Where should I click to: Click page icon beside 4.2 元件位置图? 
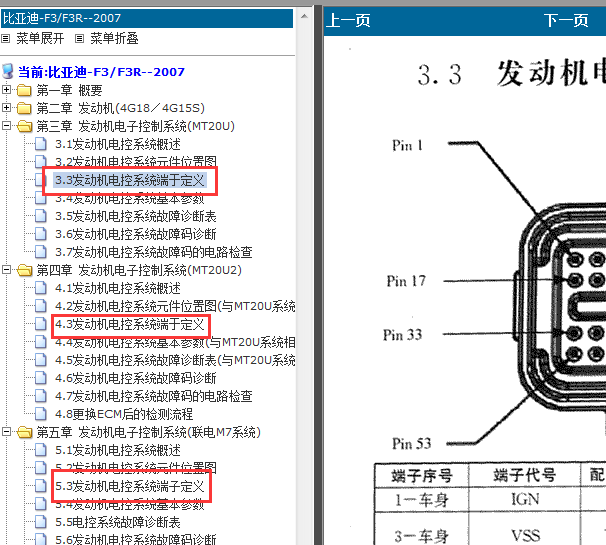[41, 306]
